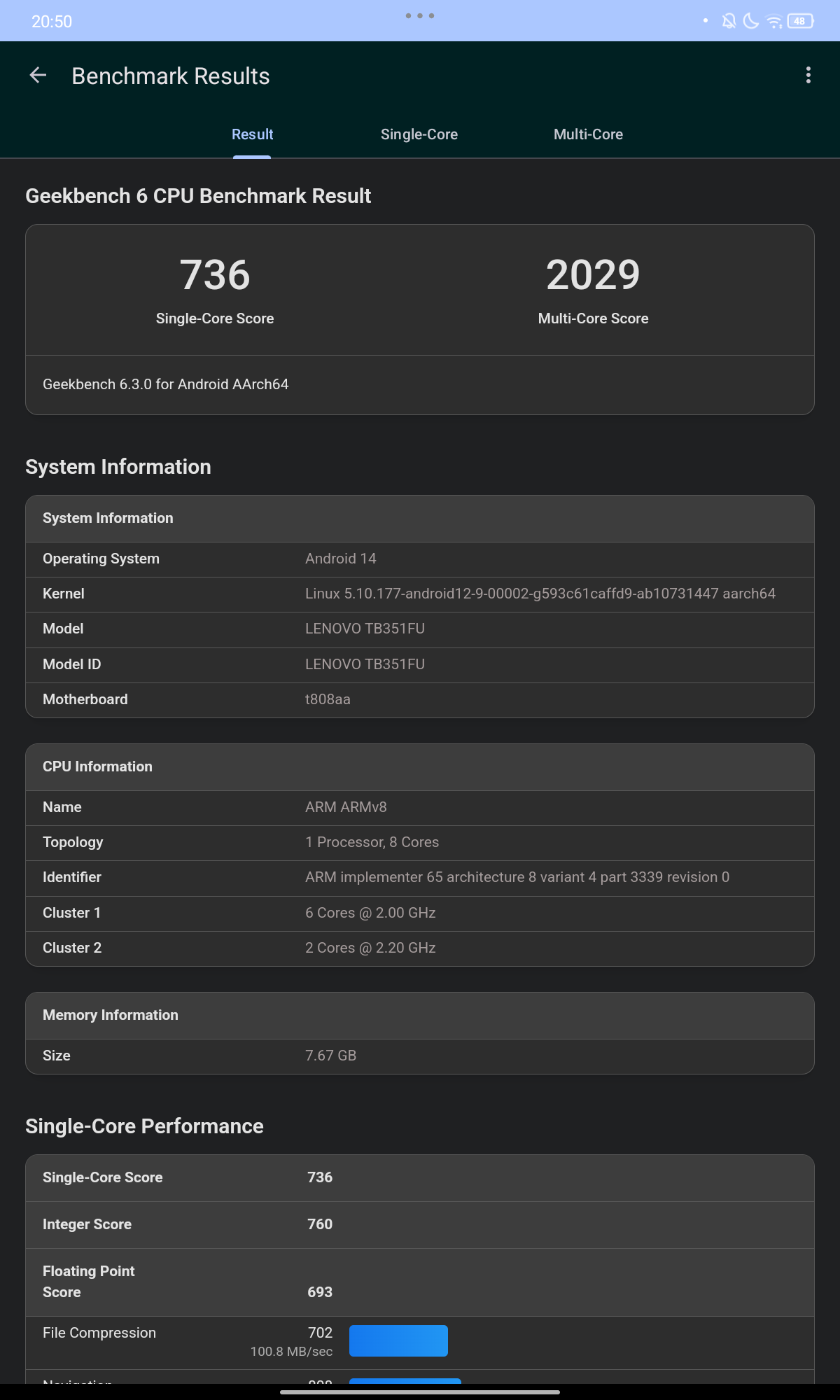Tap the File Compression score 702

click(320, 1333)
